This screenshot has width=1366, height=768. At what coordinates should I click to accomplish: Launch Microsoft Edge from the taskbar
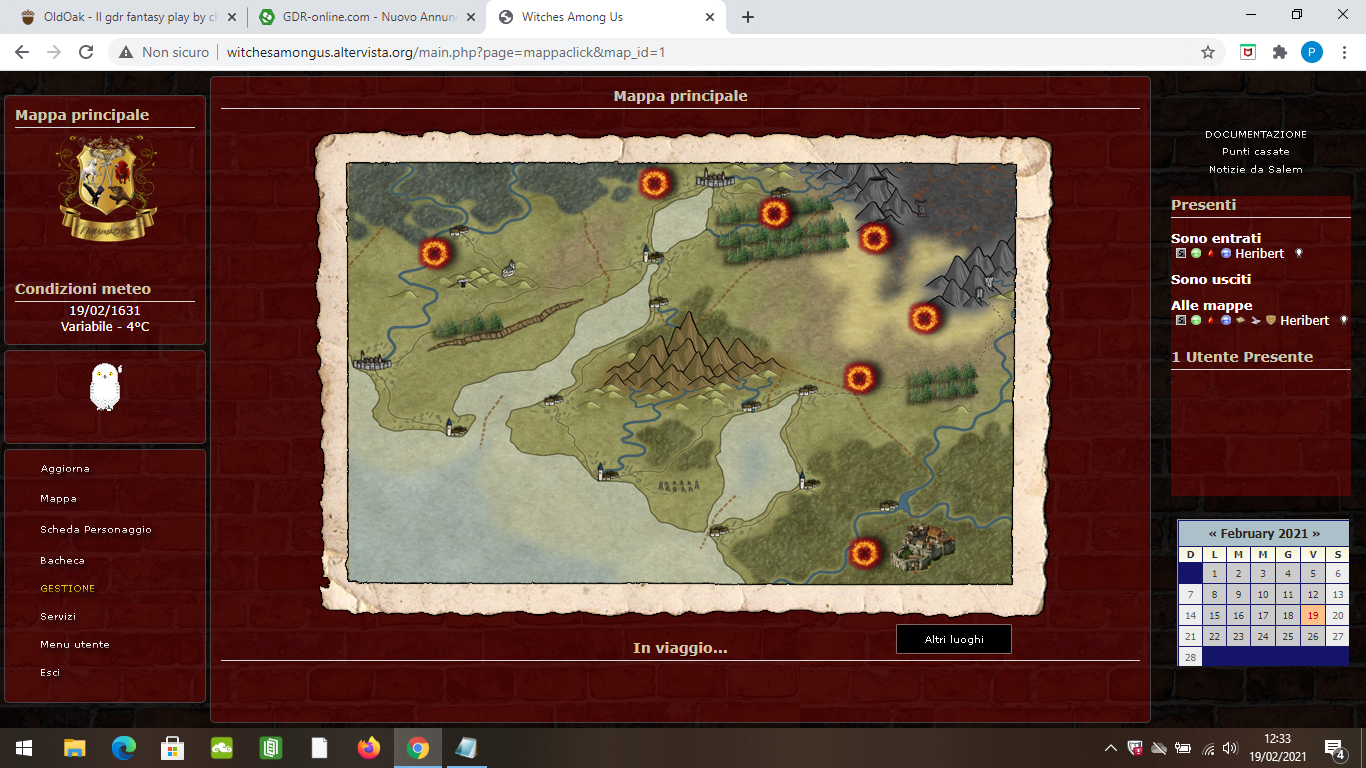click(x=124, y=748)
